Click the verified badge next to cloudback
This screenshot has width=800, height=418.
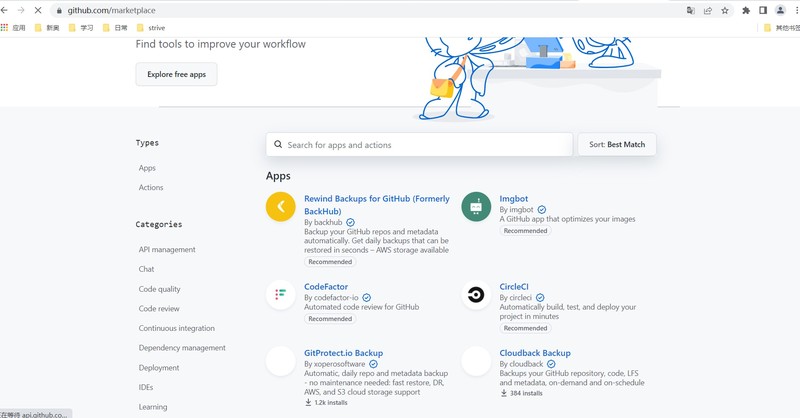pos(551,364)
